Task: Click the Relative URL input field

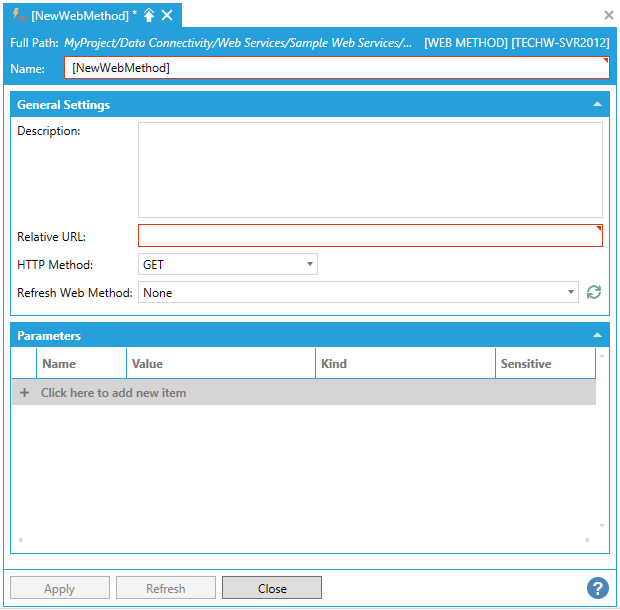Action: pos(370,236)
